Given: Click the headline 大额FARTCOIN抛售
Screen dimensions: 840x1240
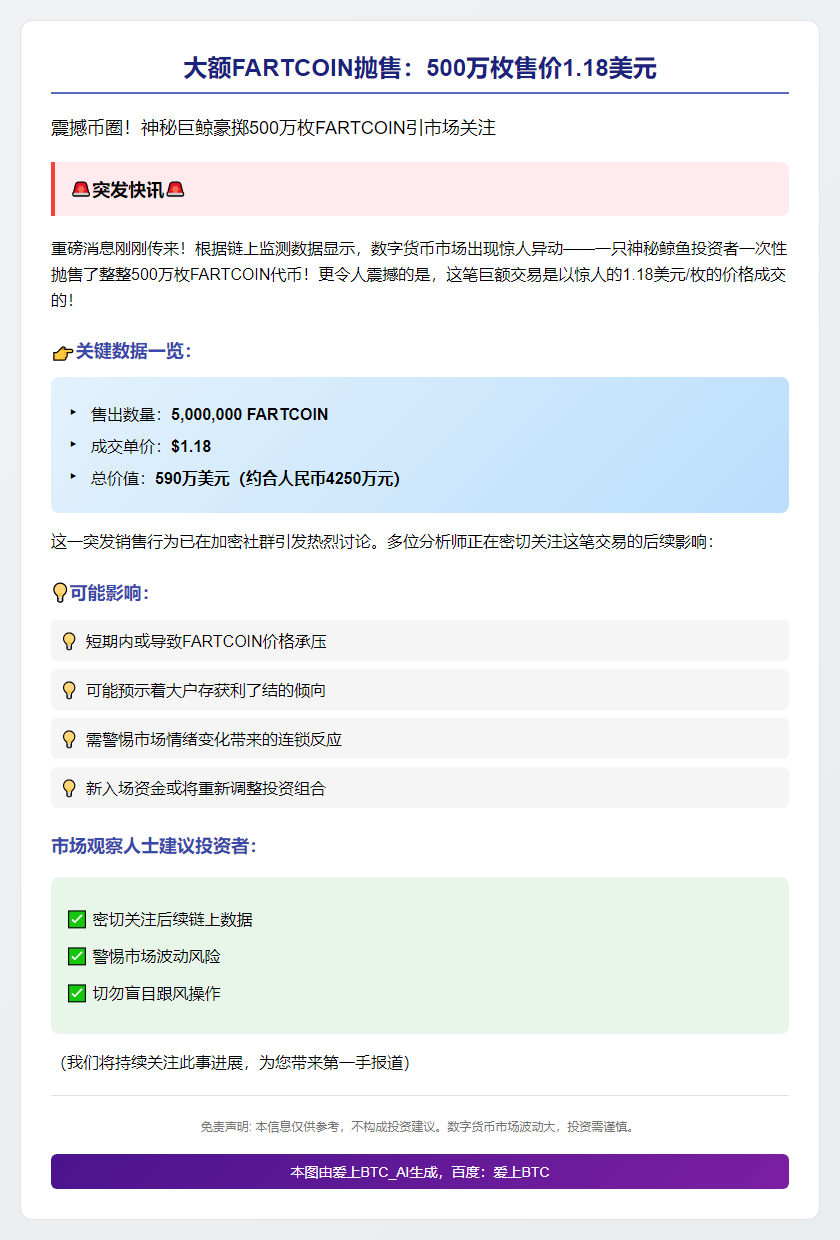Looking at the screenshot, I should point(420,68).
